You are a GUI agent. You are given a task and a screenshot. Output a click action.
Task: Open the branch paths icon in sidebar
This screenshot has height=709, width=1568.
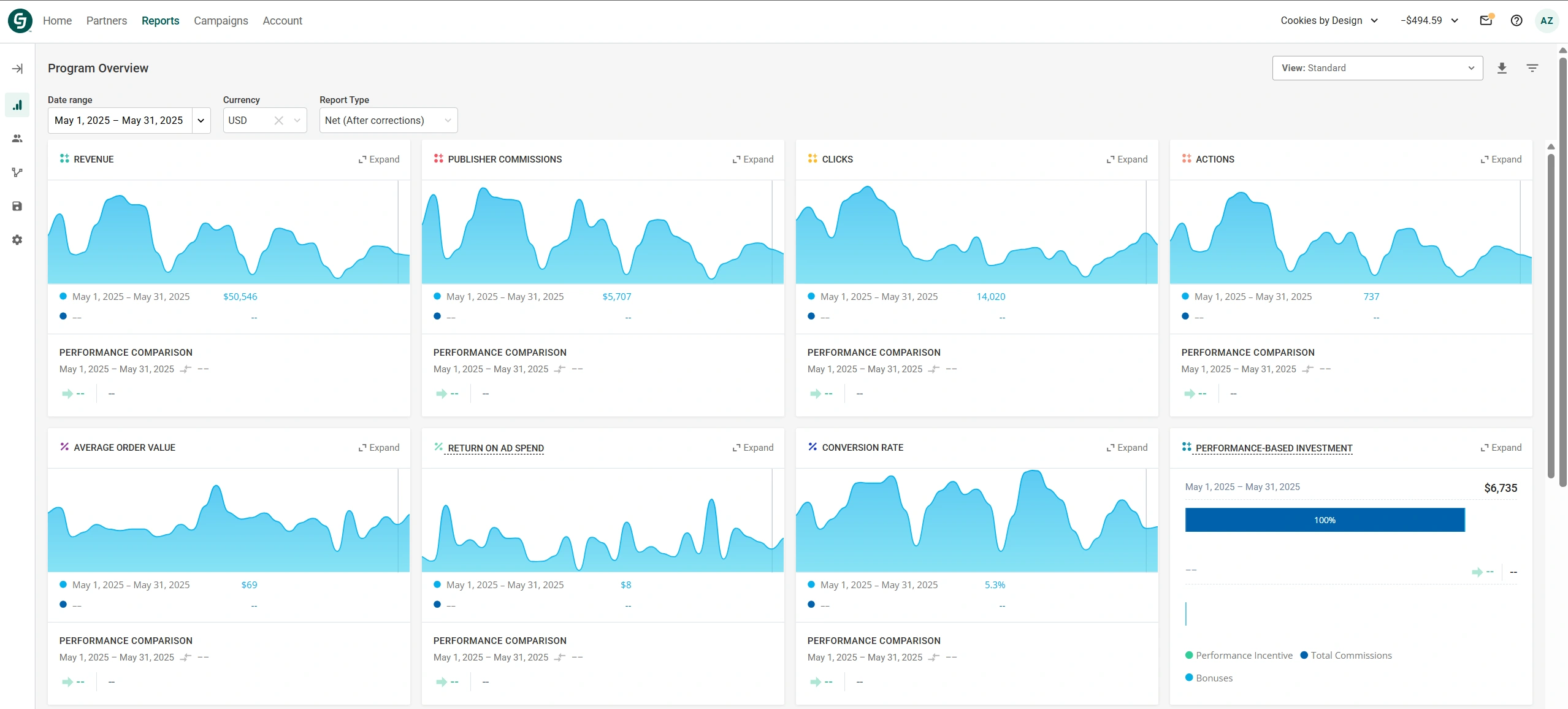point(17,172)
